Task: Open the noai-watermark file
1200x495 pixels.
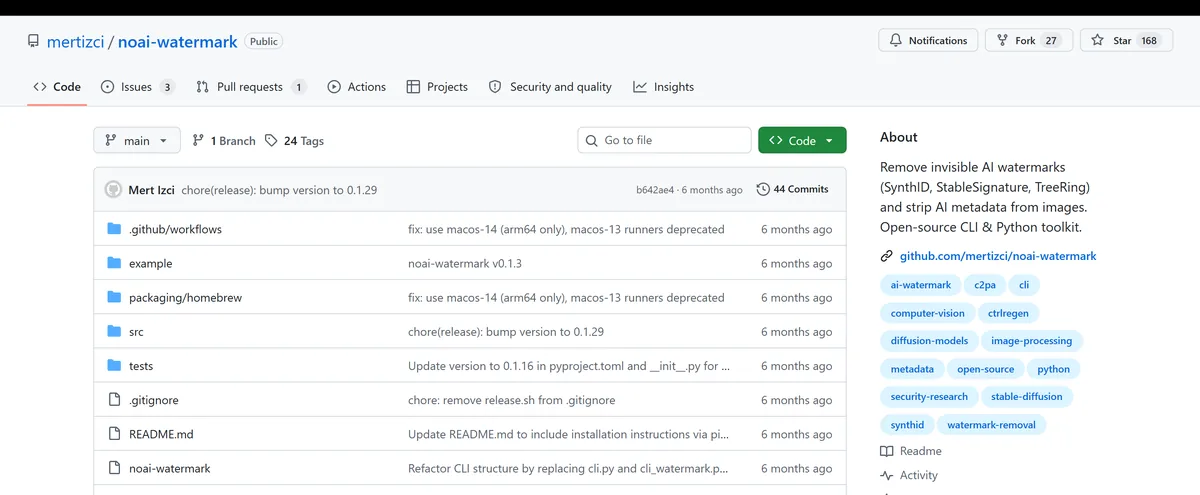Action: coord(169,468)
